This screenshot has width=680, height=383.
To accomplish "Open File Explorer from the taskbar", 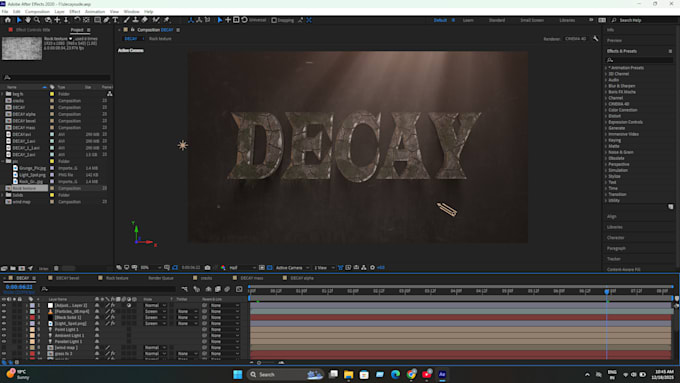I will (x=348, y=374).
